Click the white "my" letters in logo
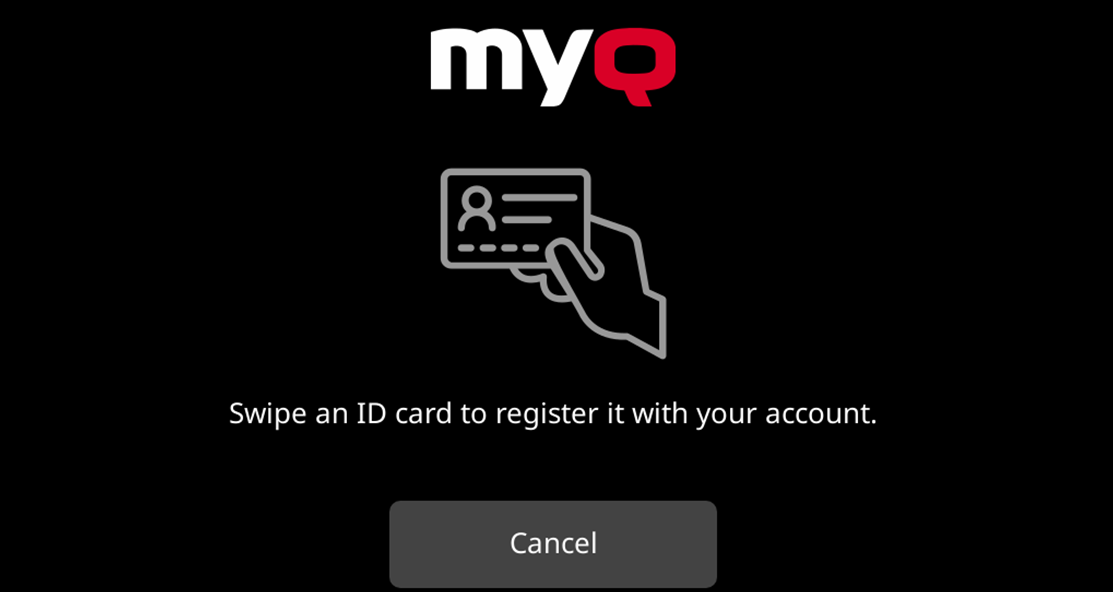1113x592 pixels. pos(509,67)
